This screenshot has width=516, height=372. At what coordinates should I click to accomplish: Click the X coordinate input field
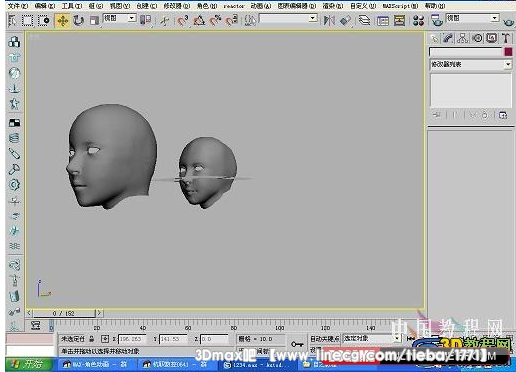point(131,339)
